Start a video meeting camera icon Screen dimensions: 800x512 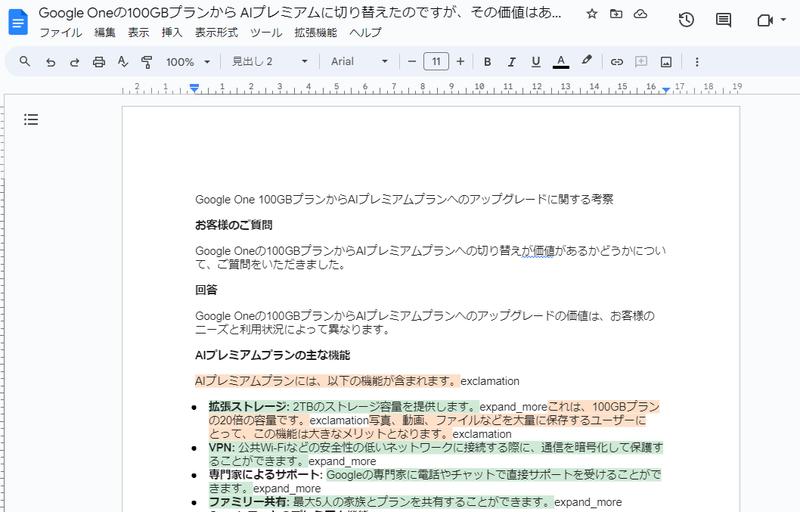[x=764, y=20]
